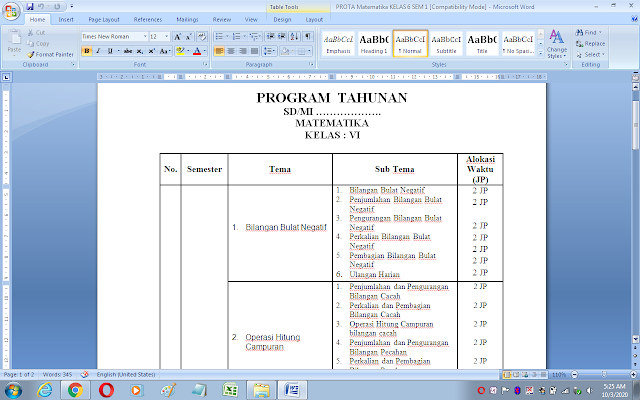The image size is (640, 400).
Task: Open Google Chrome from the taskbar
Action: click(x=75, y=390)
